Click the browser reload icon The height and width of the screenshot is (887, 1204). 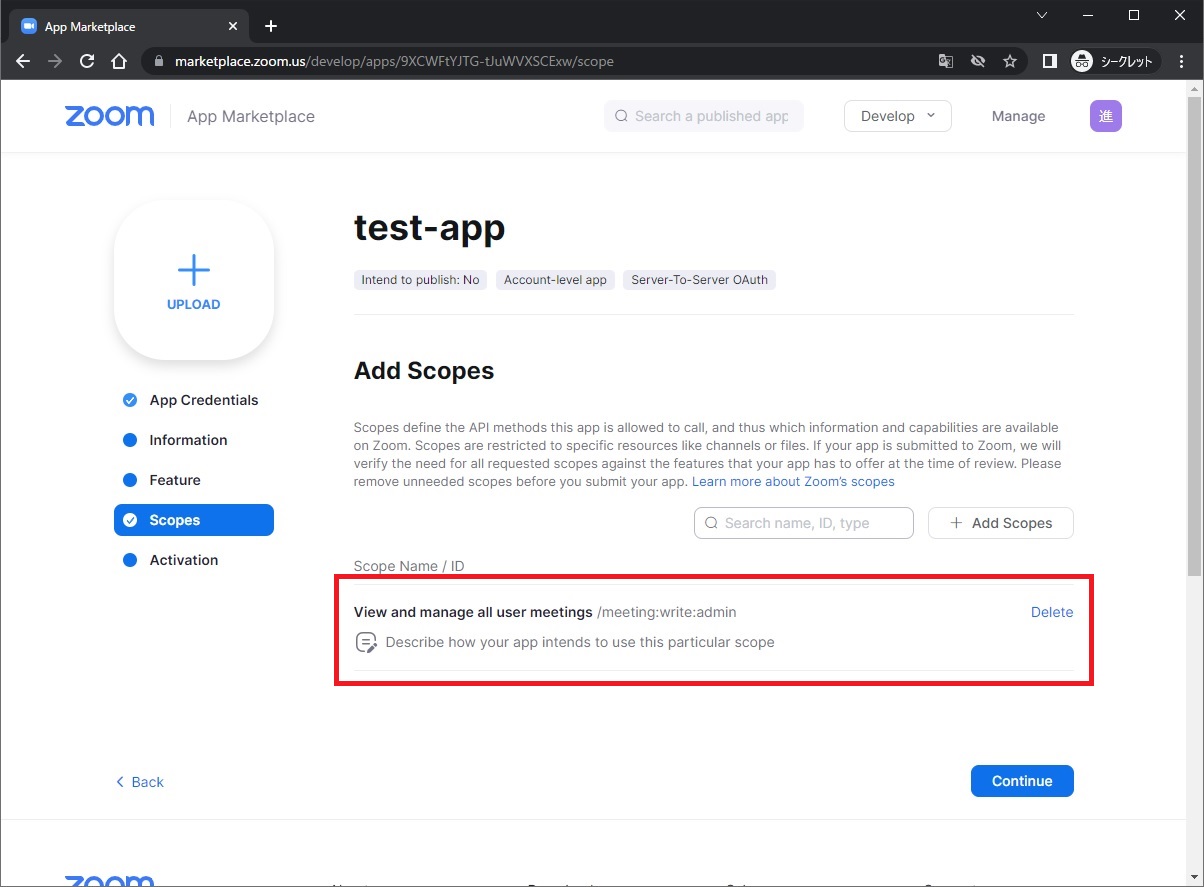tap(87, 61)
